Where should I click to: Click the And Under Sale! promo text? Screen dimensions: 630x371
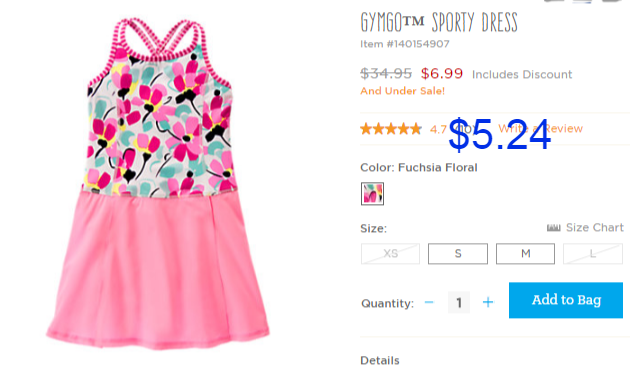[403, 91]
